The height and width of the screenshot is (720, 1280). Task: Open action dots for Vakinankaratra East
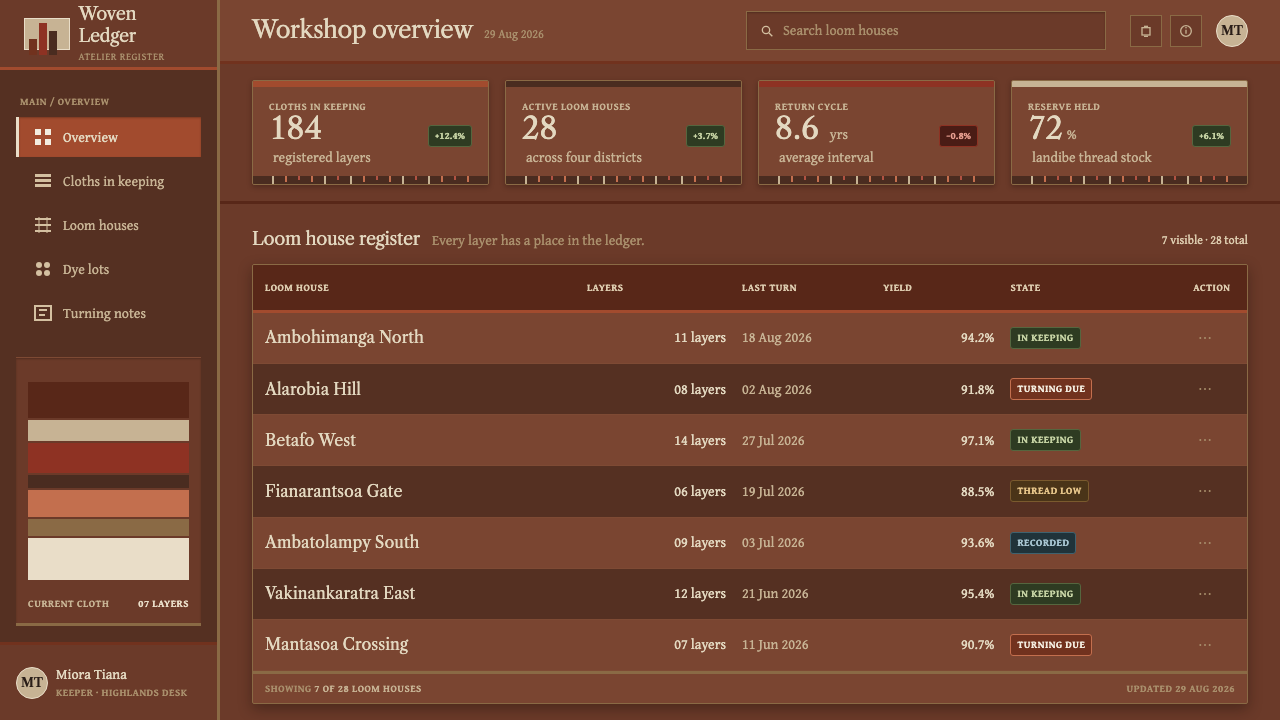pos(1205,594)
